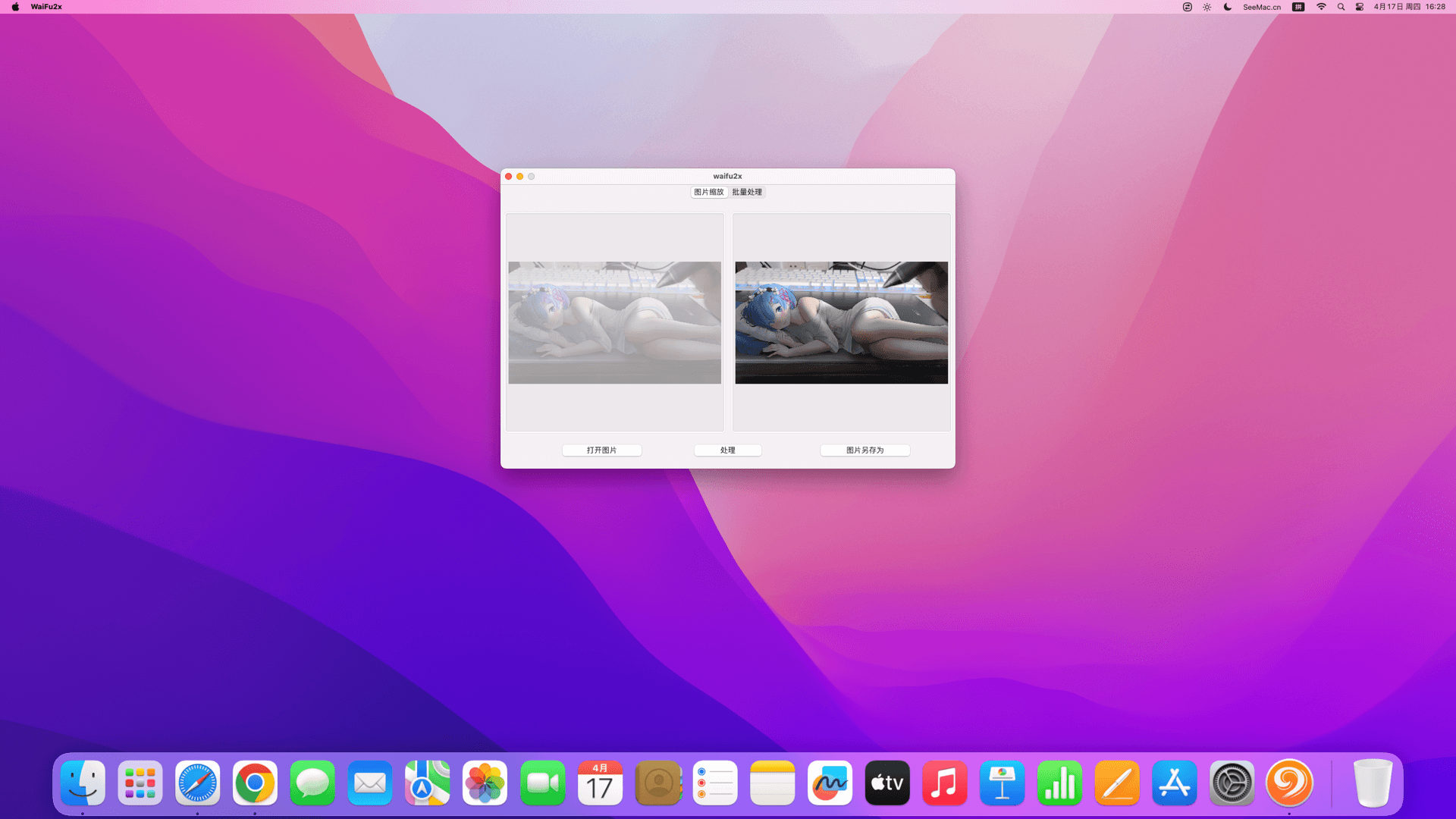Open System Preferences from the Dock
The width and height of the screenshot is (1456, 819).
pos(1232,783)
